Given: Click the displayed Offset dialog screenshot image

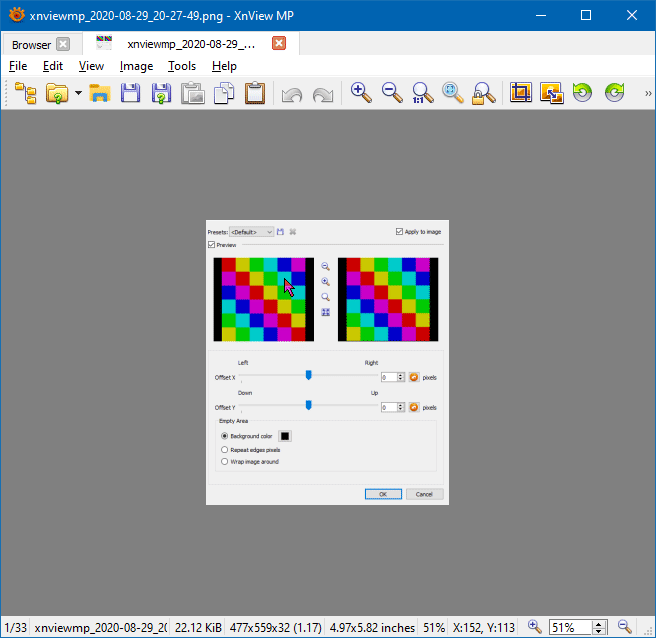Looking at the screenshot, I should [x=327, y=362].
